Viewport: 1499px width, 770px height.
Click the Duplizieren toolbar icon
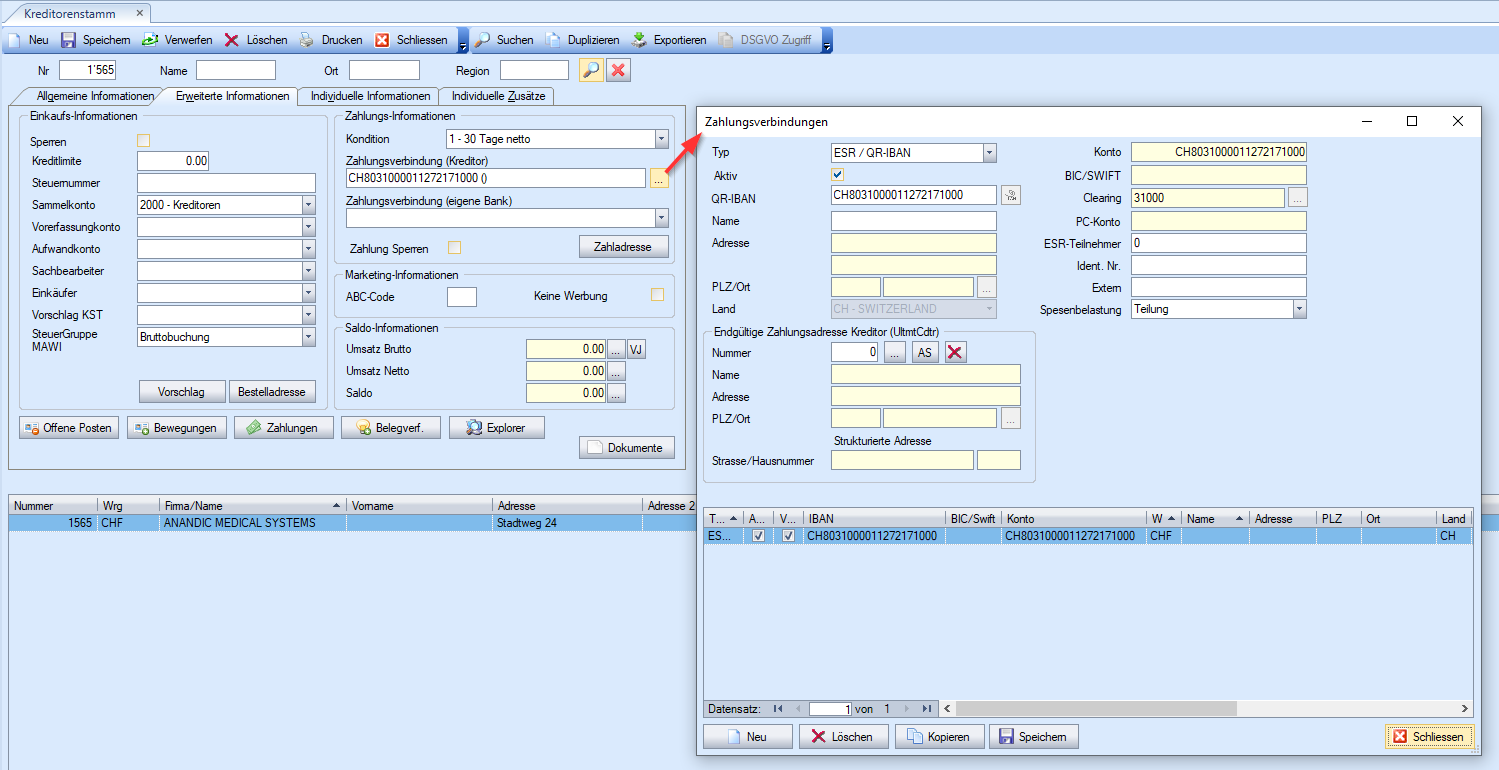pyautogui.click(x=553, y=40)
